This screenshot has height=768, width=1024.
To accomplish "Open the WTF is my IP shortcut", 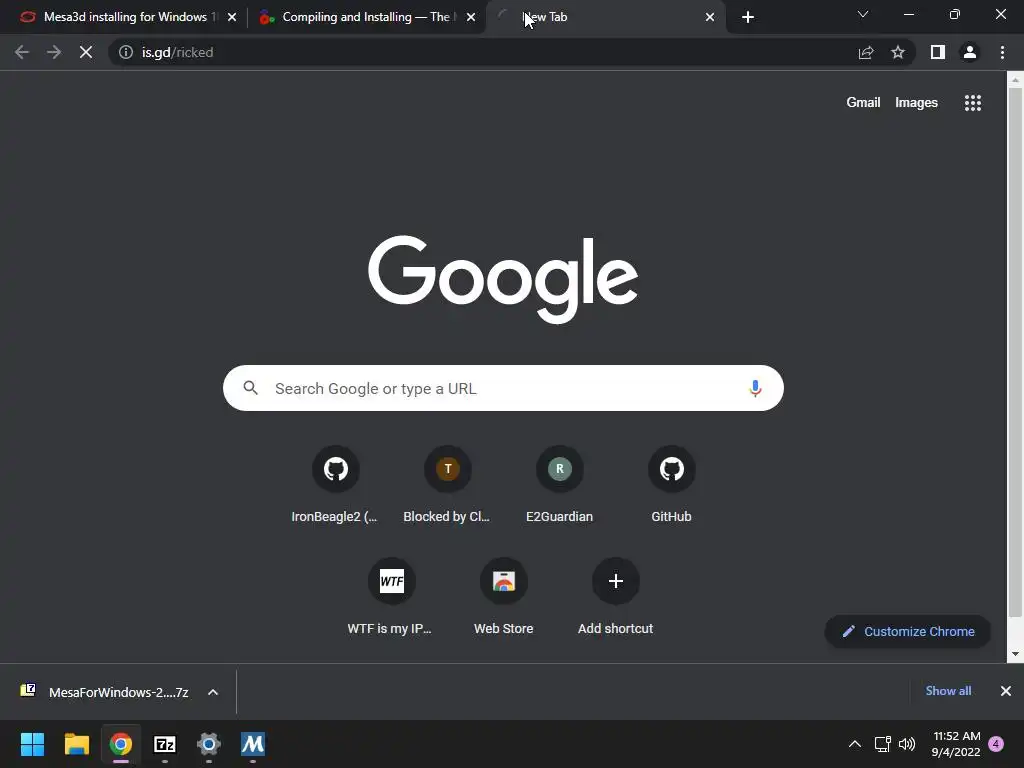I will [391, 597].
